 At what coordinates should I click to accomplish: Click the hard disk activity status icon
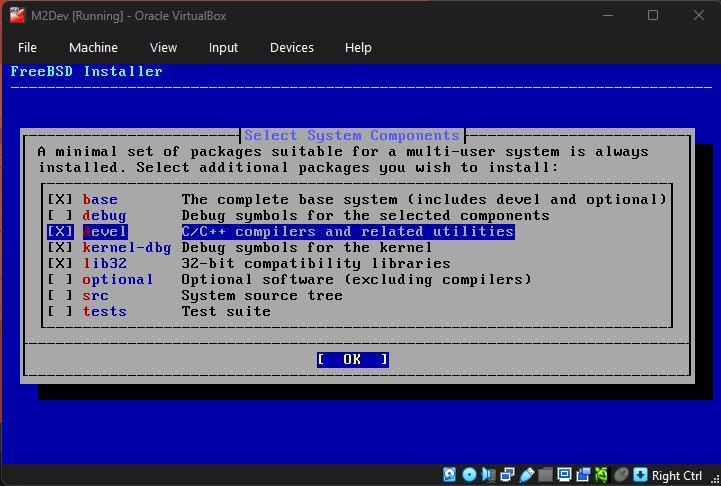click(x=449, y=475)
